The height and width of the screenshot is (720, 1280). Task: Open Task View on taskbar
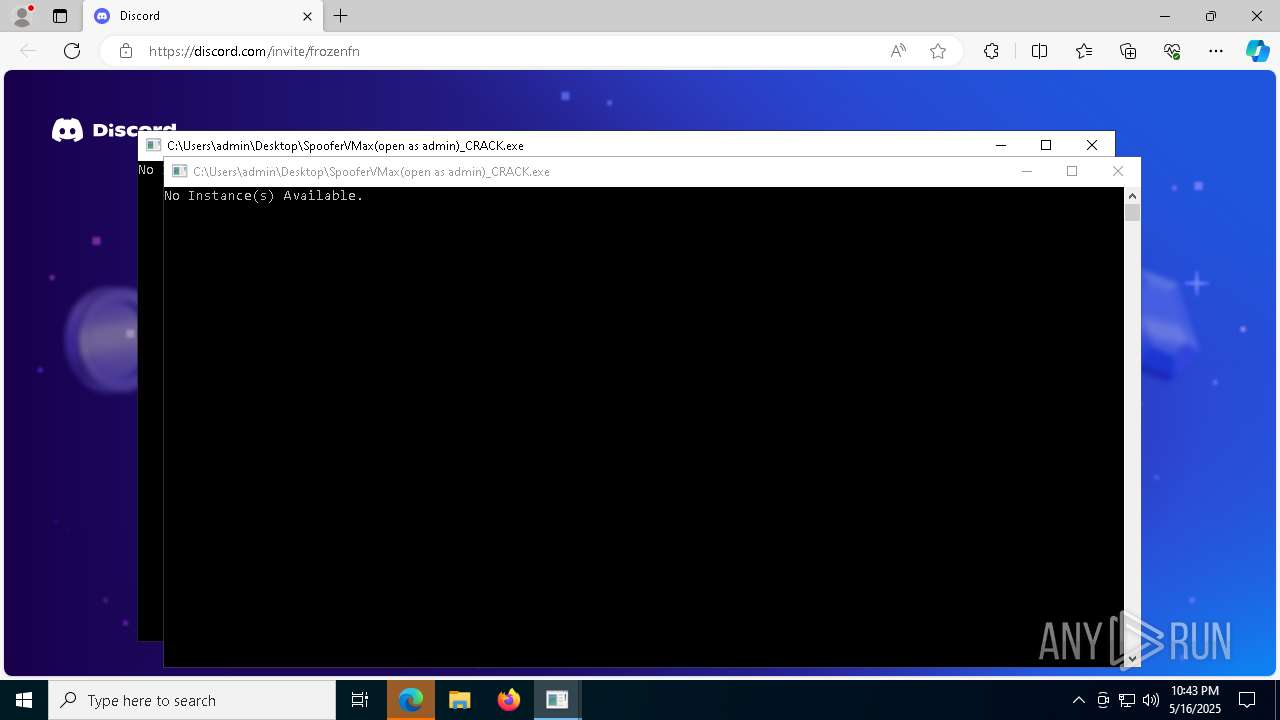click(x=360, y=700)
